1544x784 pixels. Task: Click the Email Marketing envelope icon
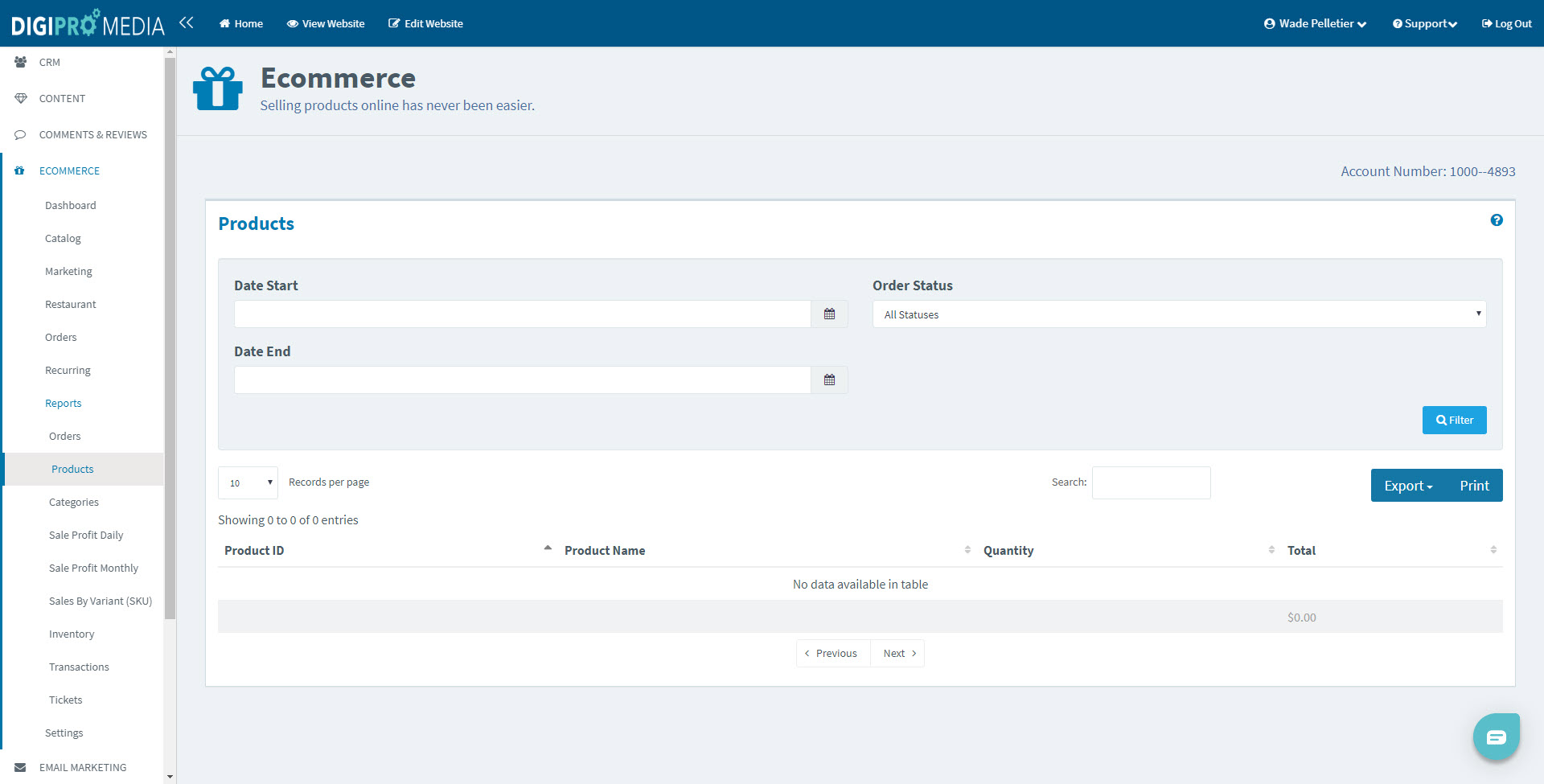(x=21, y=767)
